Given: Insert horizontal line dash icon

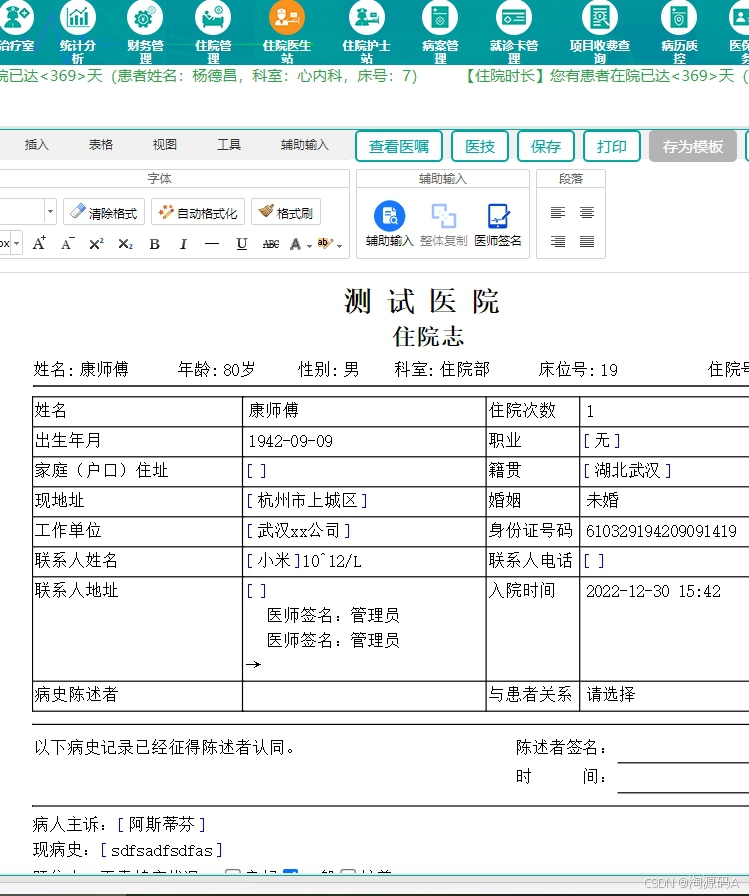Looking at the screenshot, I should (212, 244).
